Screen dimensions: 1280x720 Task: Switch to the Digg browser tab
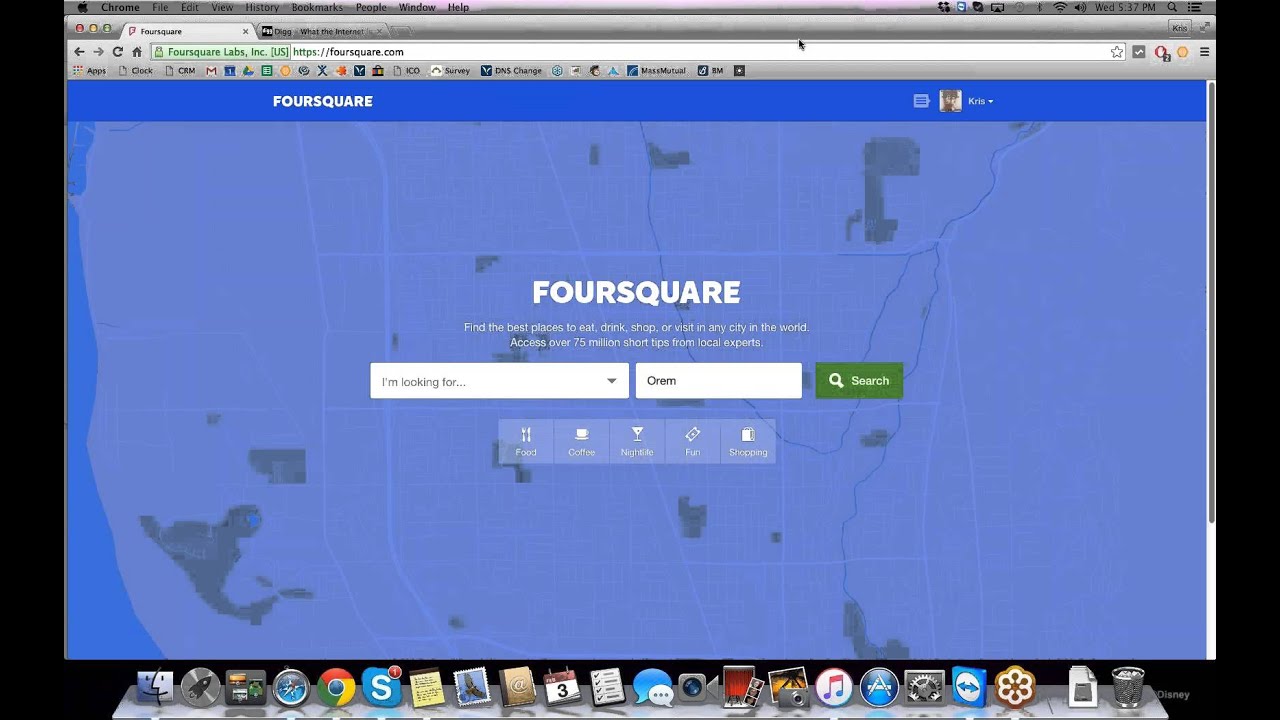320,32
